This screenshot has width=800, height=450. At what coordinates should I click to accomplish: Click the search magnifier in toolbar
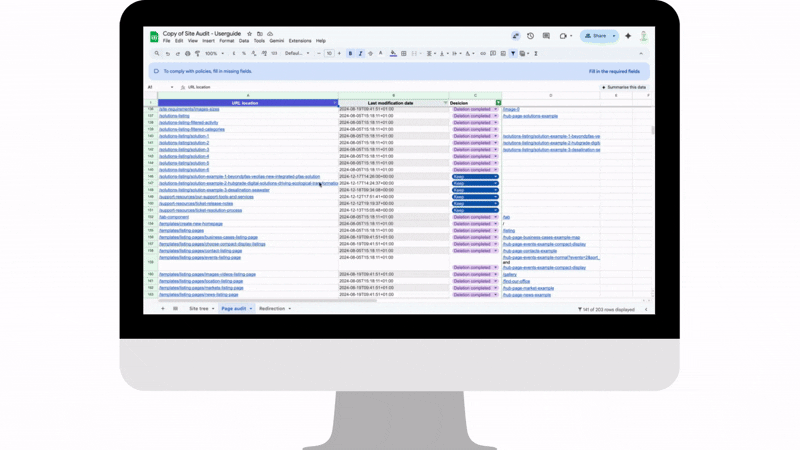157,54
